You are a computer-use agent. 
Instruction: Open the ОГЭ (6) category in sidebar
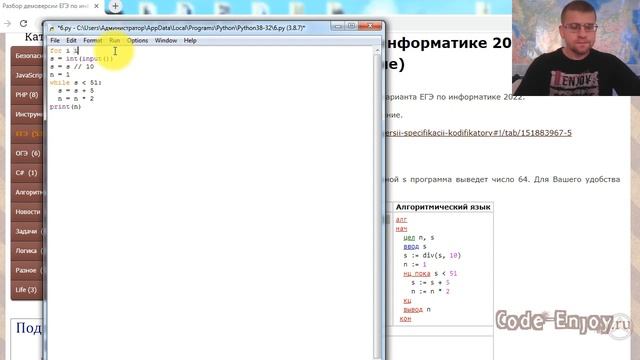click(27, 153)
